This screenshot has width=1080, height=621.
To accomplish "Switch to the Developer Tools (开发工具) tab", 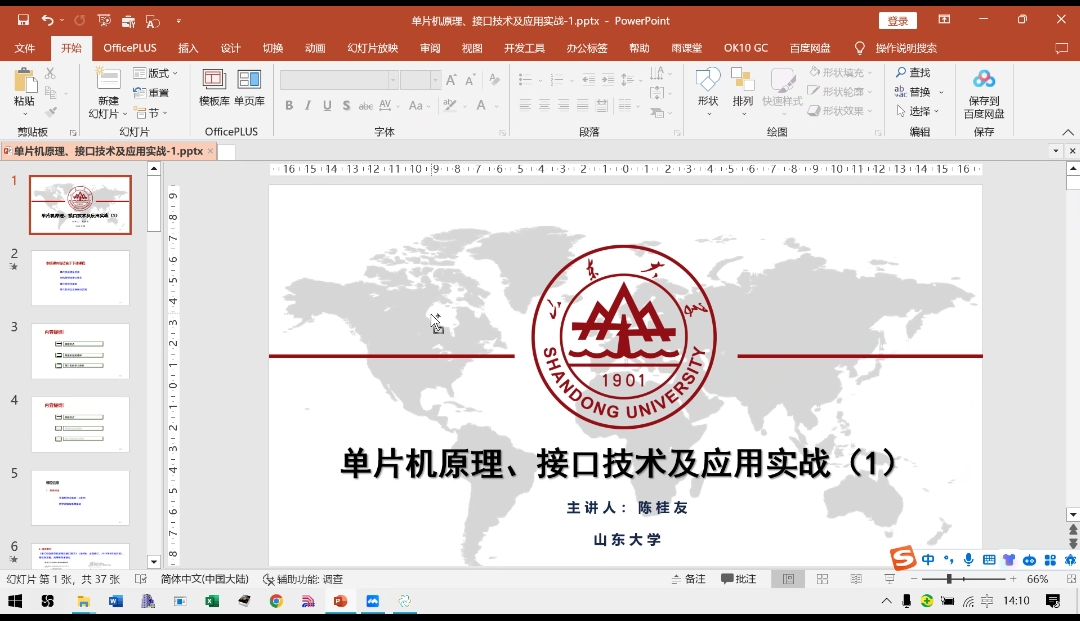I will 524,48.
